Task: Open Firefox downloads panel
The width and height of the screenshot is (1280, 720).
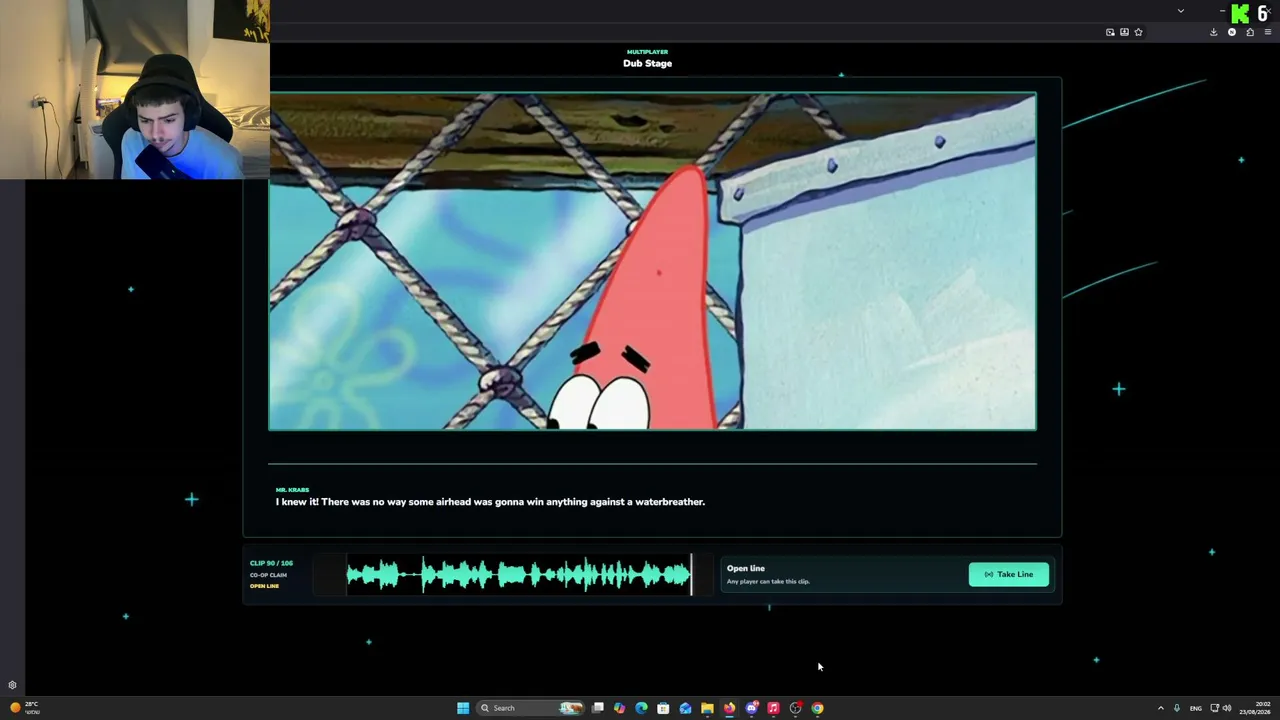Action: [x=1214, y=32]
